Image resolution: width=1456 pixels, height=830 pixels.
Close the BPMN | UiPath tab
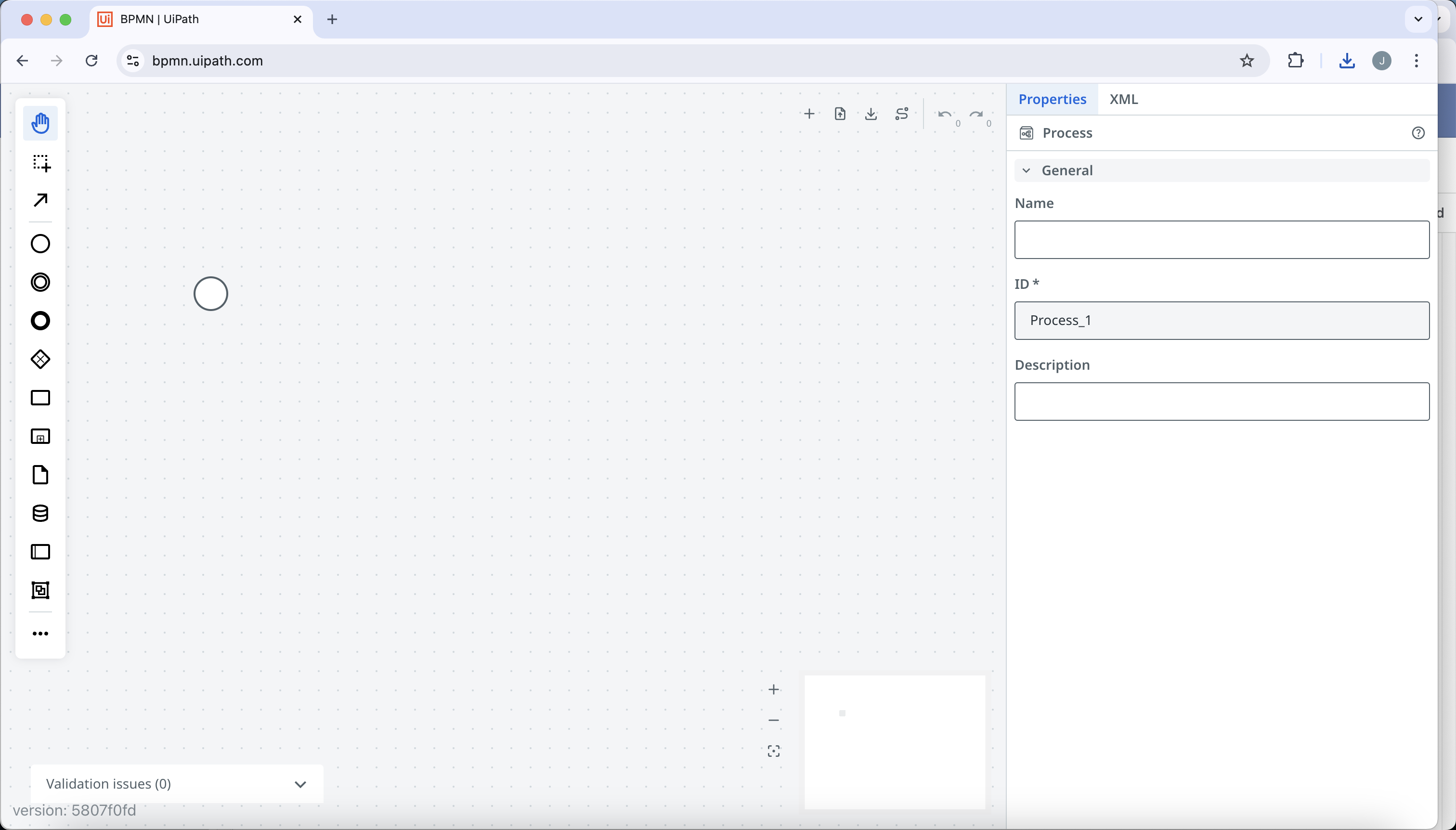click(298, 19)
